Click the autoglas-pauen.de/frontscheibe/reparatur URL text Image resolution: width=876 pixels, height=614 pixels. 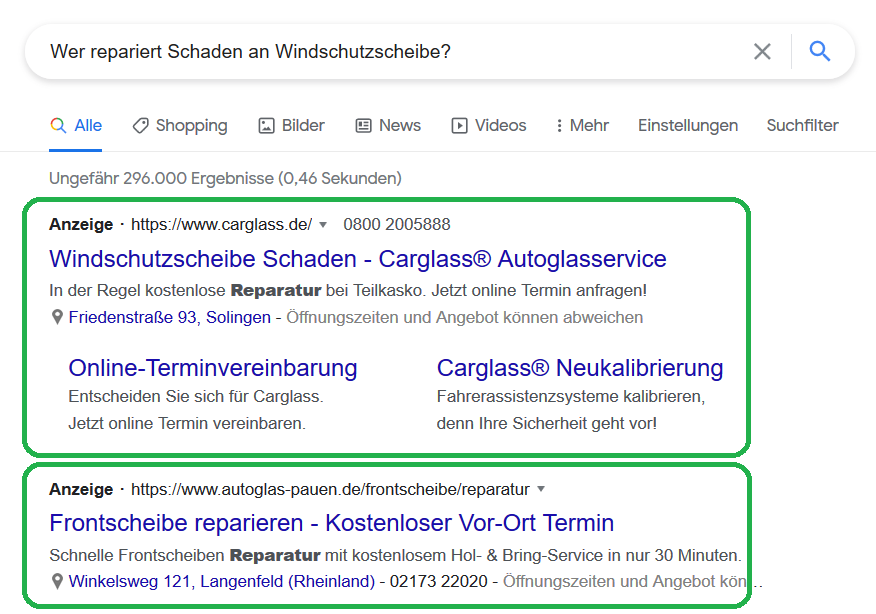click(330, 489)
